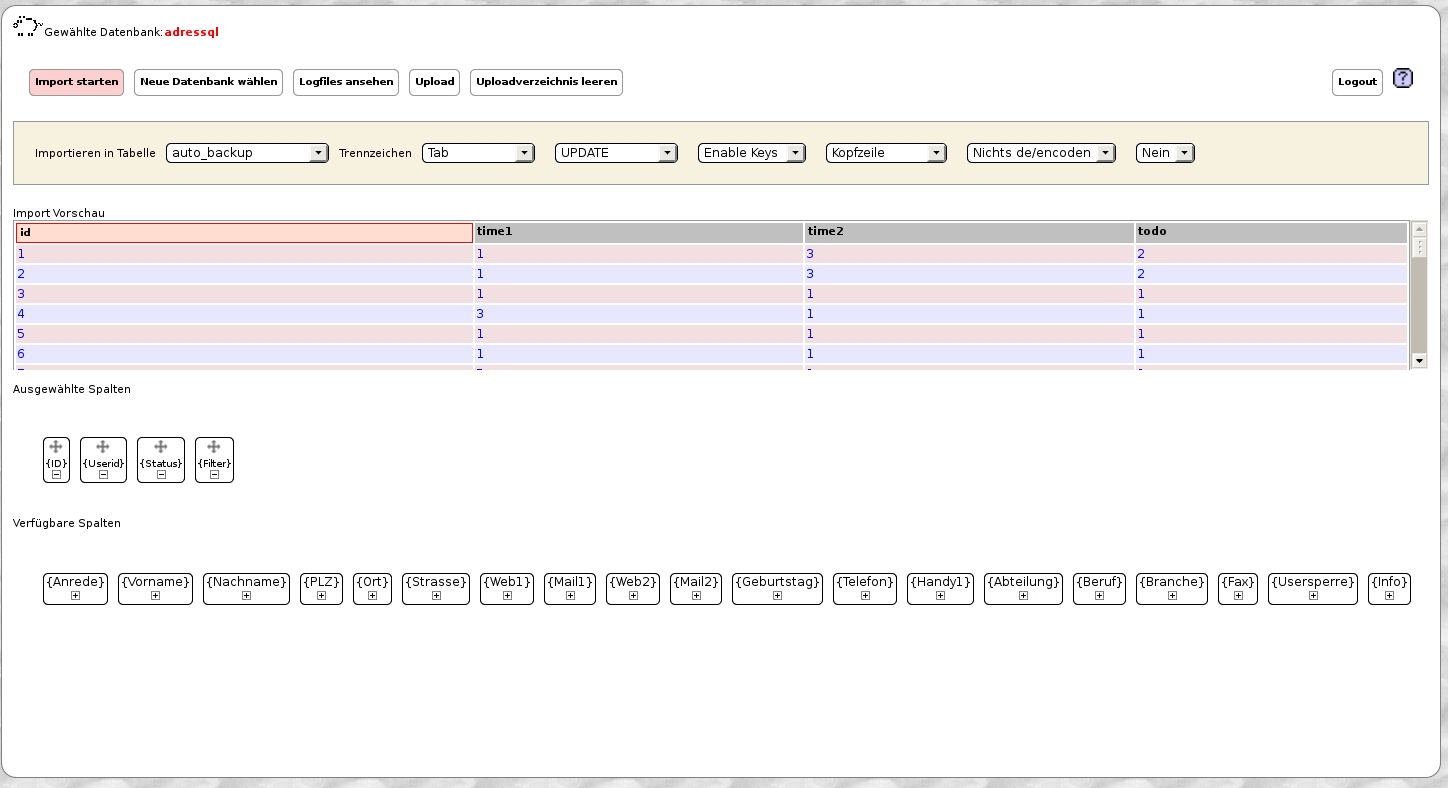Click the Upload button
The image size is (1448, 788).
click(x=435, y=82)
